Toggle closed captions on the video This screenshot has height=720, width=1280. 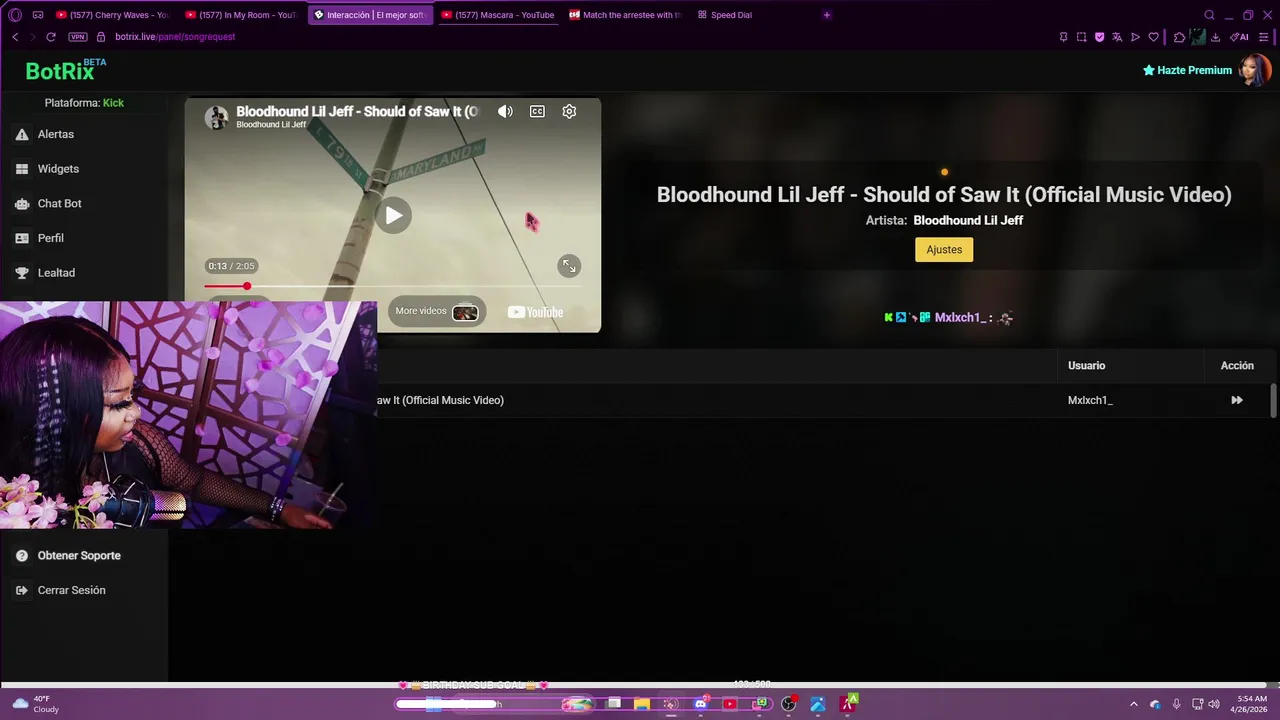[537, 111]
